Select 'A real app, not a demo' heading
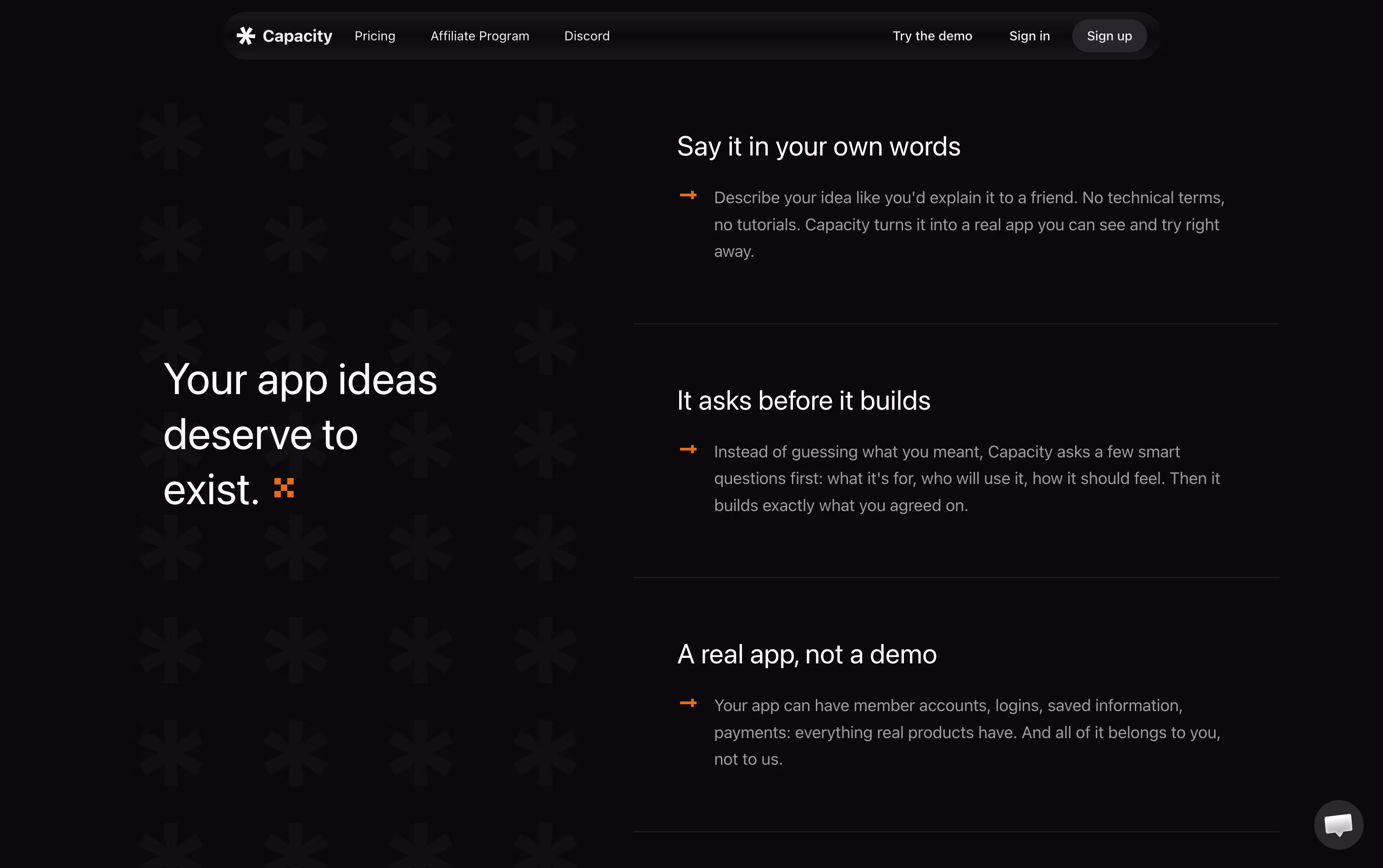 (x=807, y=655)
